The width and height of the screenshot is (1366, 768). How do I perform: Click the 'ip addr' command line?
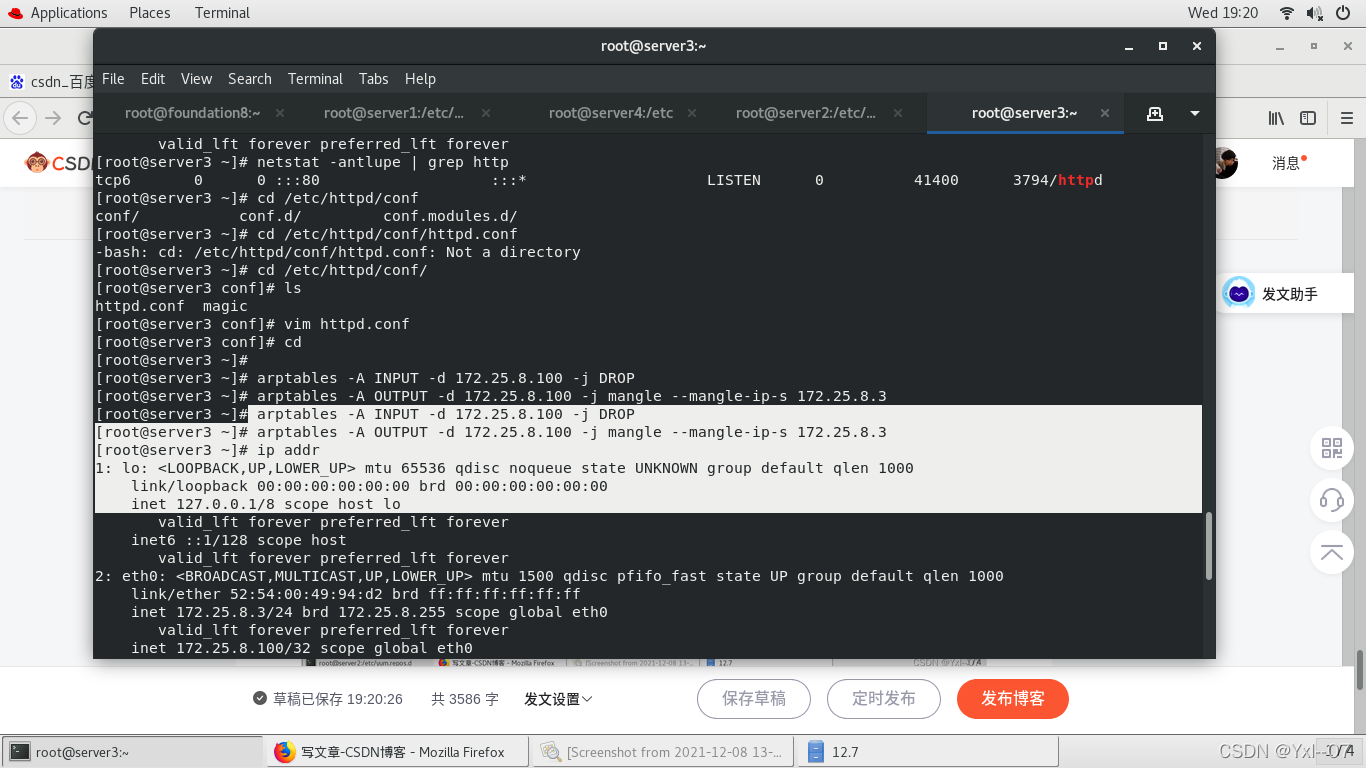click(x=207, y=450)
